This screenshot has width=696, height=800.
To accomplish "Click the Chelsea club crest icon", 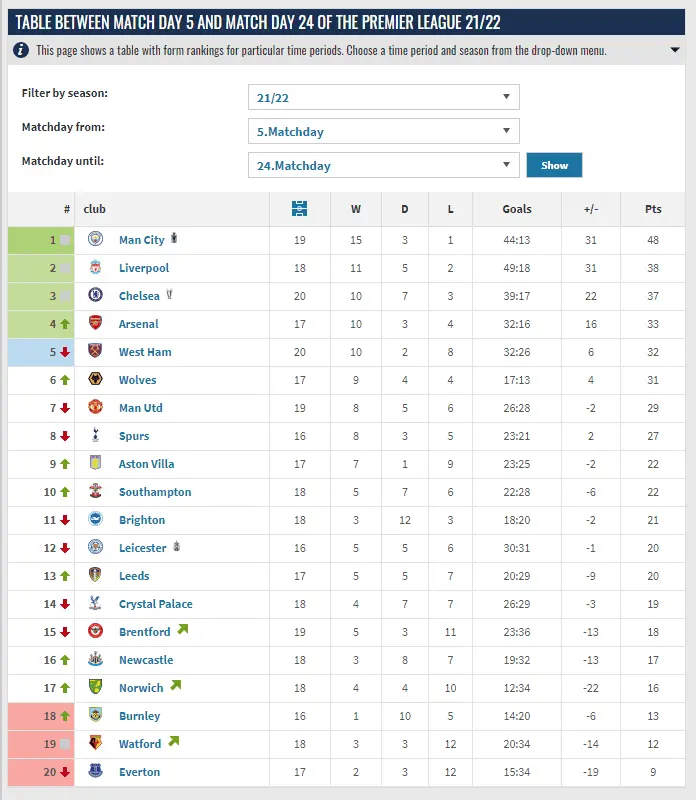I will pos(95,296).
